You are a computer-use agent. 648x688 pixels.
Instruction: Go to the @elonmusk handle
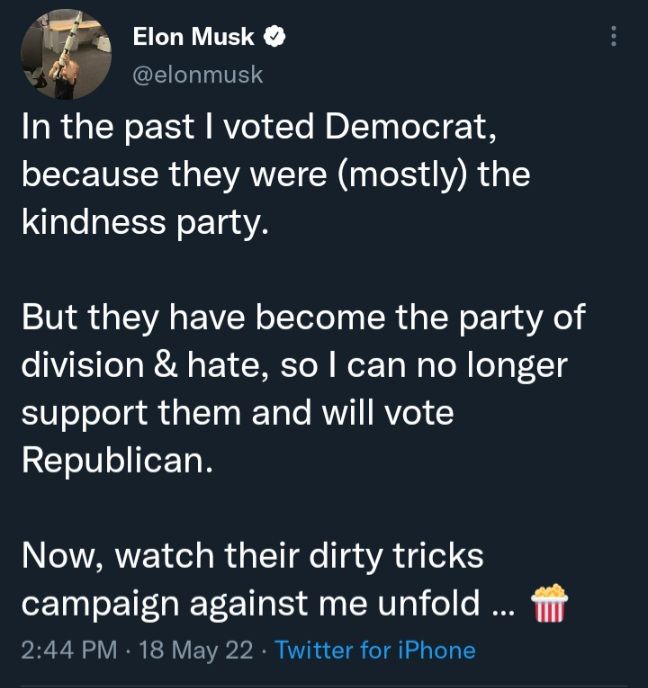click(x=198, y=74)
